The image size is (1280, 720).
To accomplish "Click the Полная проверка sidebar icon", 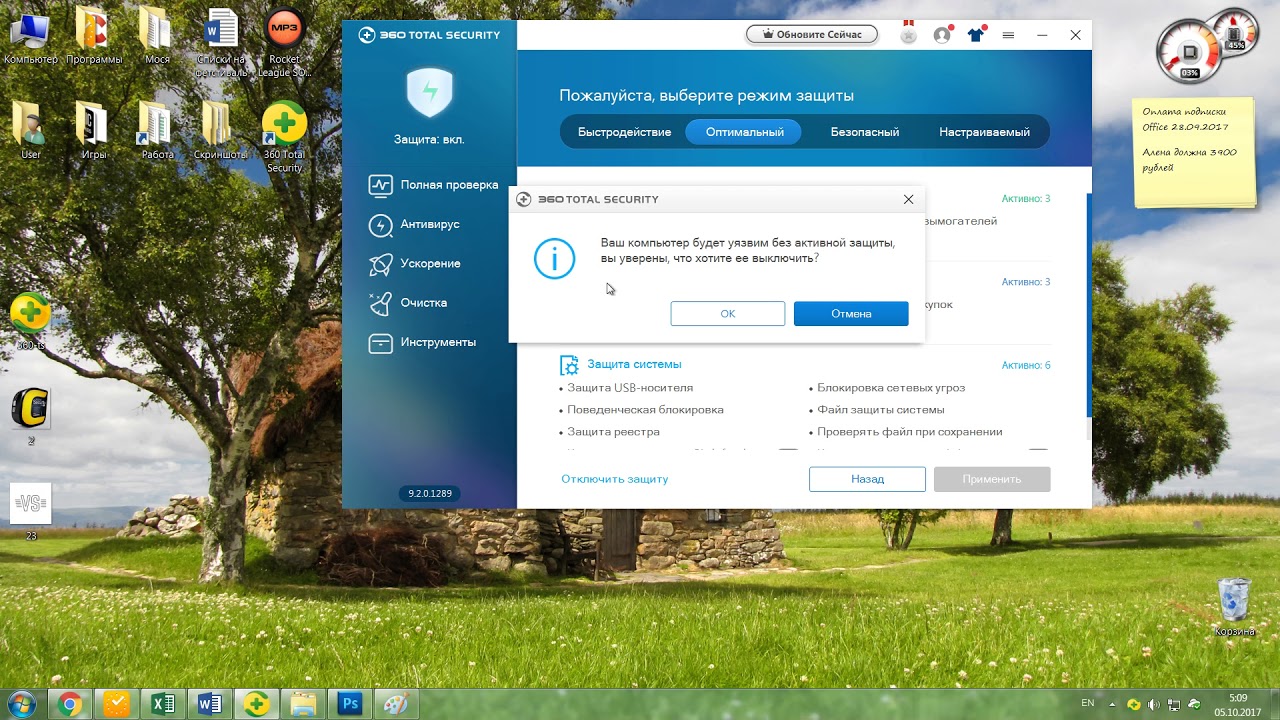I will (x=381, y=185).
